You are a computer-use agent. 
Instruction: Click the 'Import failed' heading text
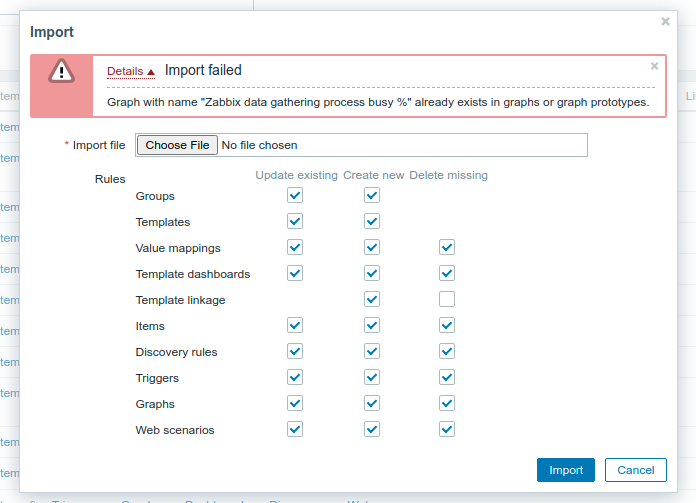pyautogui.click(x=203, y=70)
